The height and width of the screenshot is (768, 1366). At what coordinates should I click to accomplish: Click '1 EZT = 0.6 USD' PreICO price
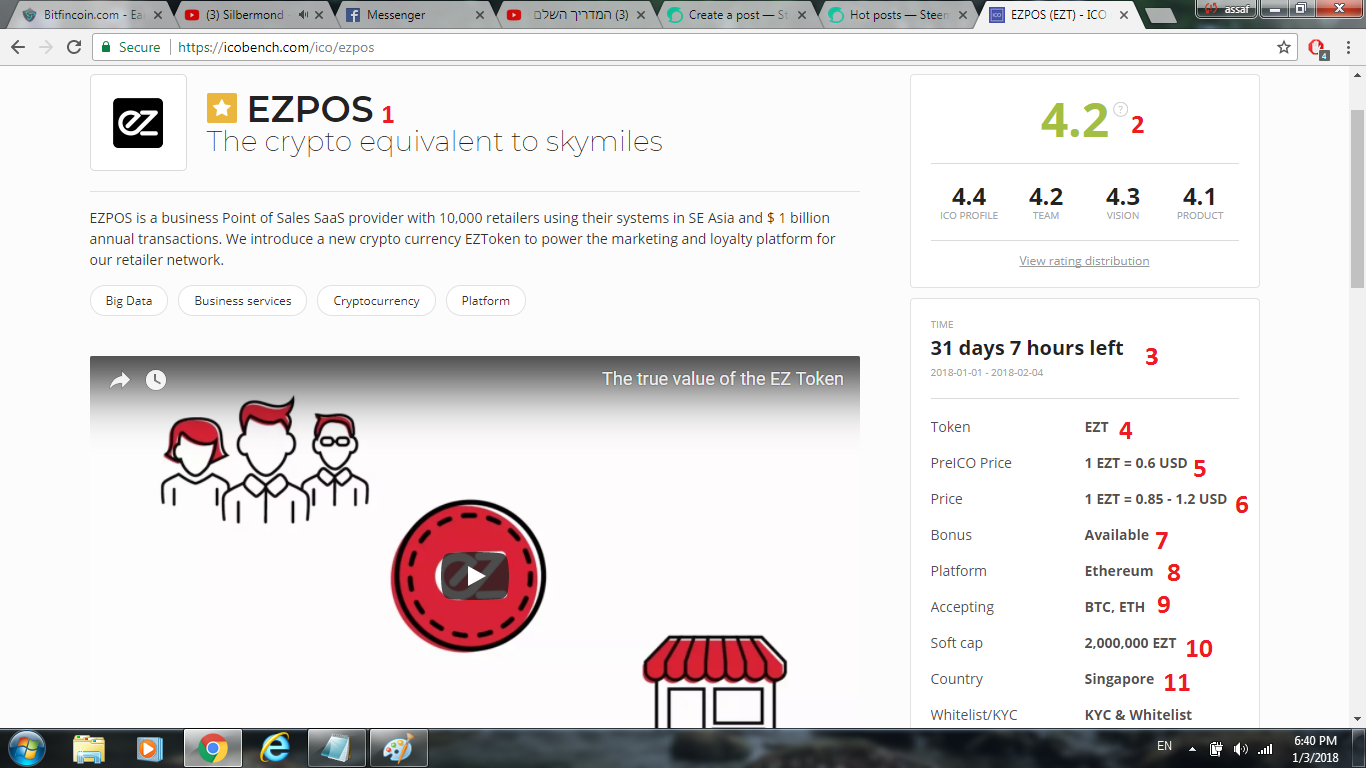[1136, 463]
